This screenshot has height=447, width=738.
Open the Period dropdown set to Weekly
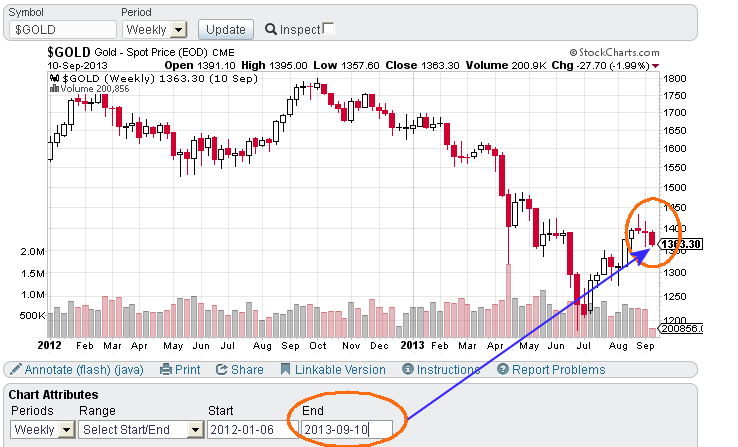click(x=155, y=30)
